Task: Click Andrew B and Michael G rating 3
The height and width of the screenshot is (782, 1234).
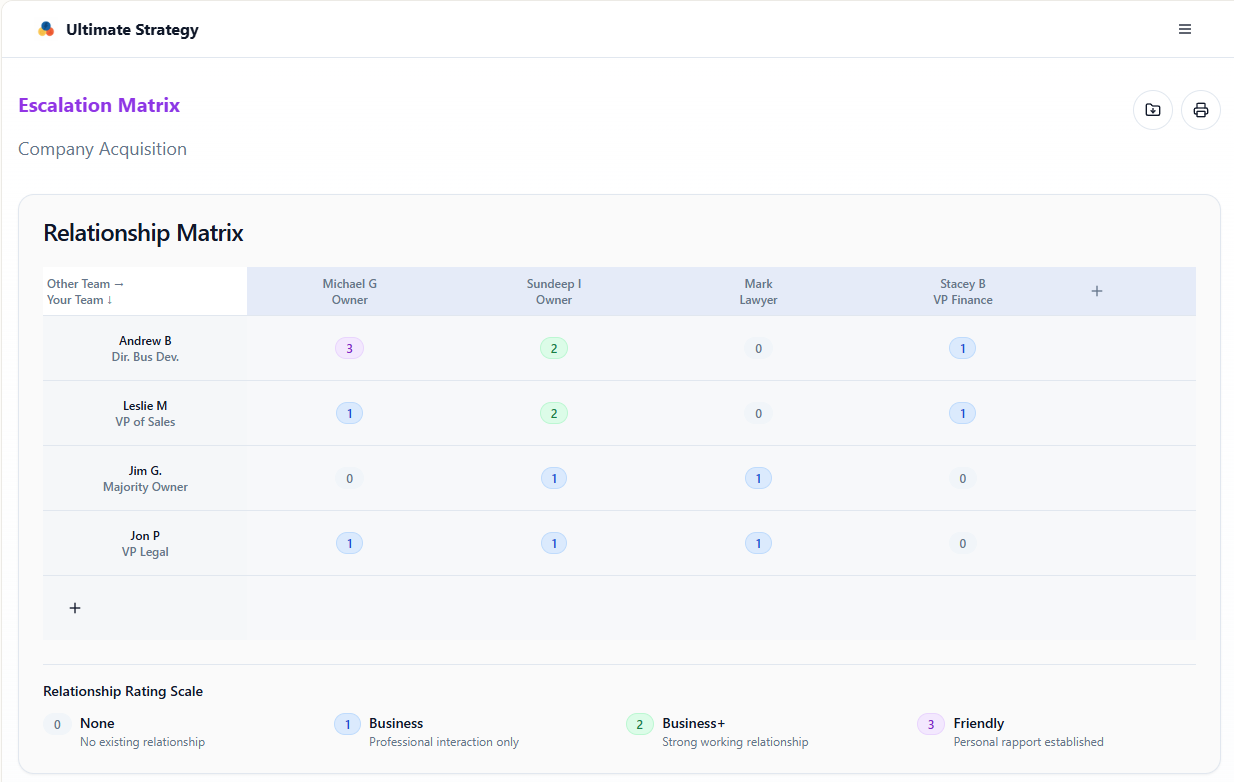Action: coord(349,349)
